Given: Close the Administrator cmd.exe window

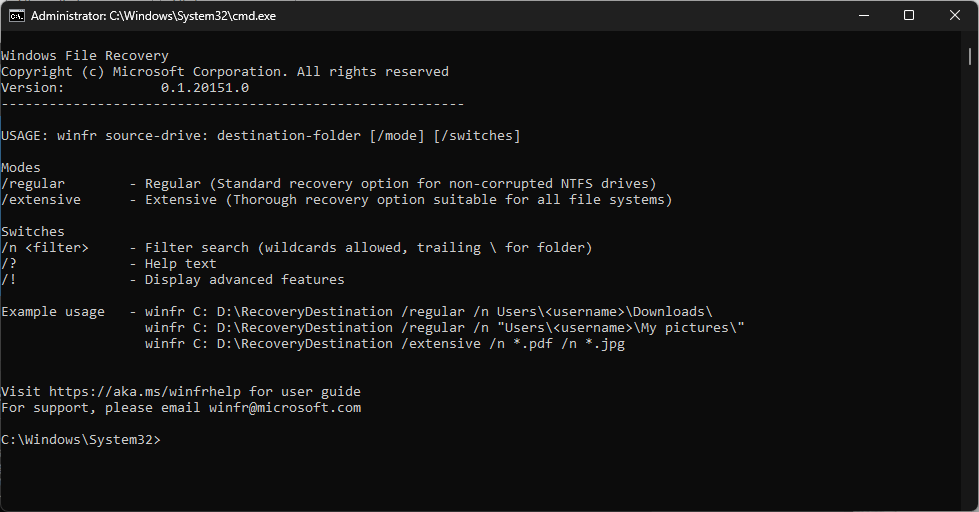Looking at the screenshot, I should (955, 16).
